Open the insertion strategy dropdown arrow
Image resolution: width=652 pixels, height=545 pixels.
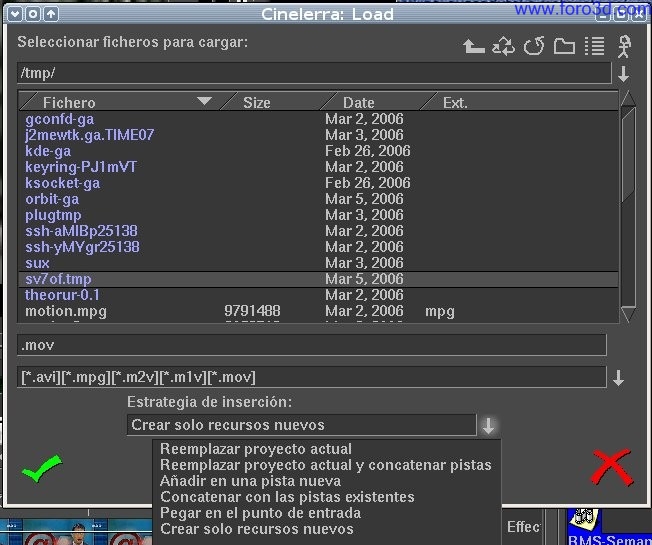(x=488, y=425)
